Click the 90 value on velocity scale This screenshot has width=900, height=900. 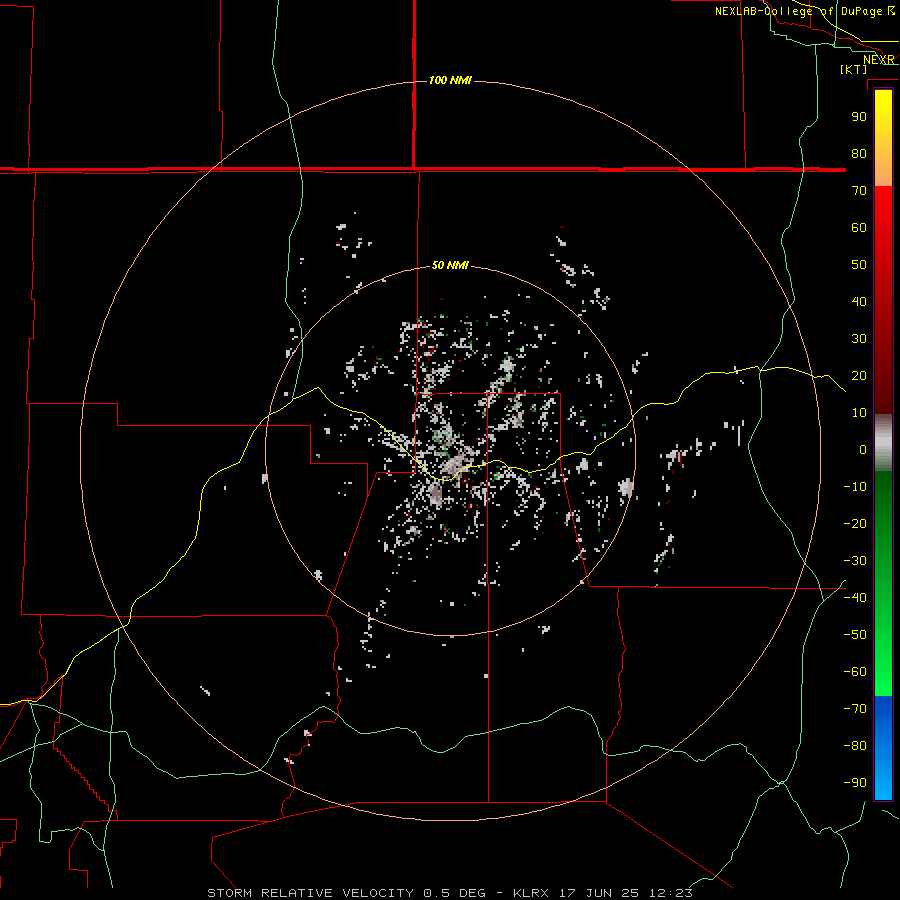point(859,117)
